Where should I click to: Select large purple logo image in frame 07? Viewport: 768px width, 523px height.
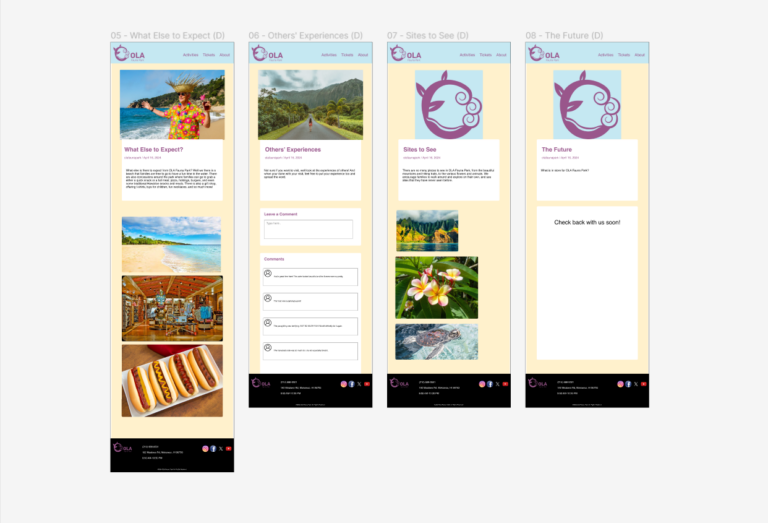[449, 105]
